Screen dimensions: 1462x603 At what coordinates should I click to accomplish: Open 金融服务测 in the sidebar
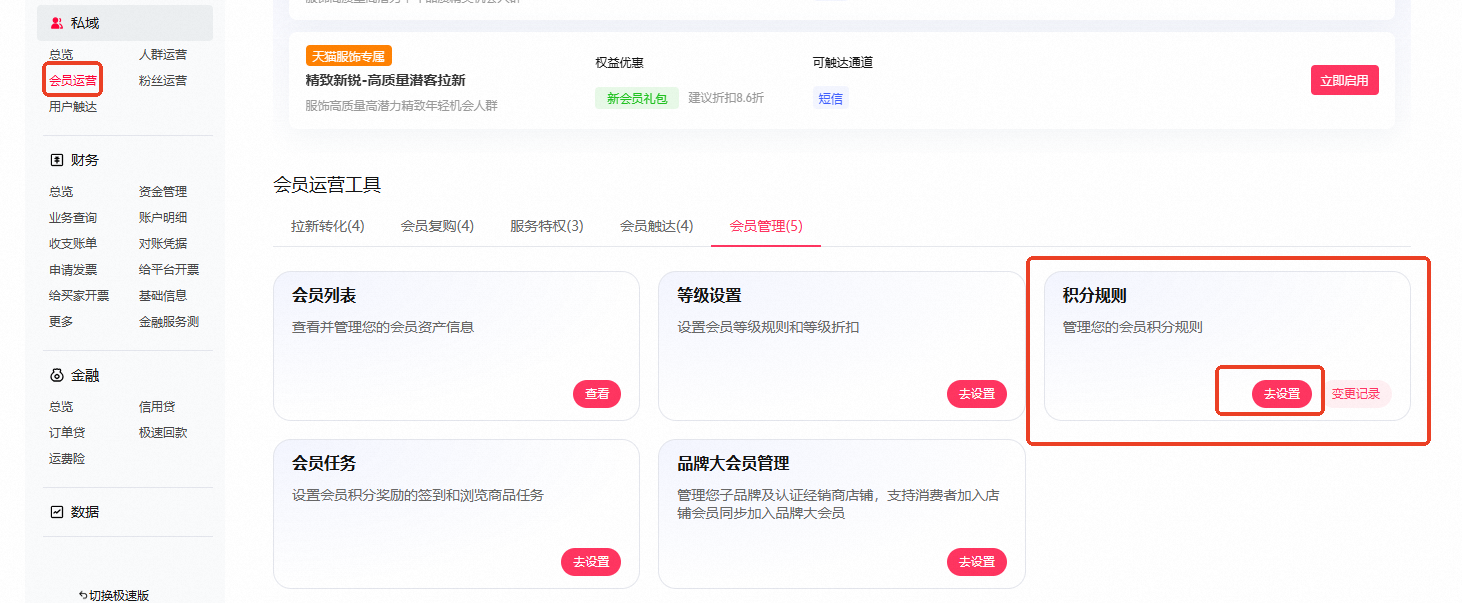click(x=169, y=322)
